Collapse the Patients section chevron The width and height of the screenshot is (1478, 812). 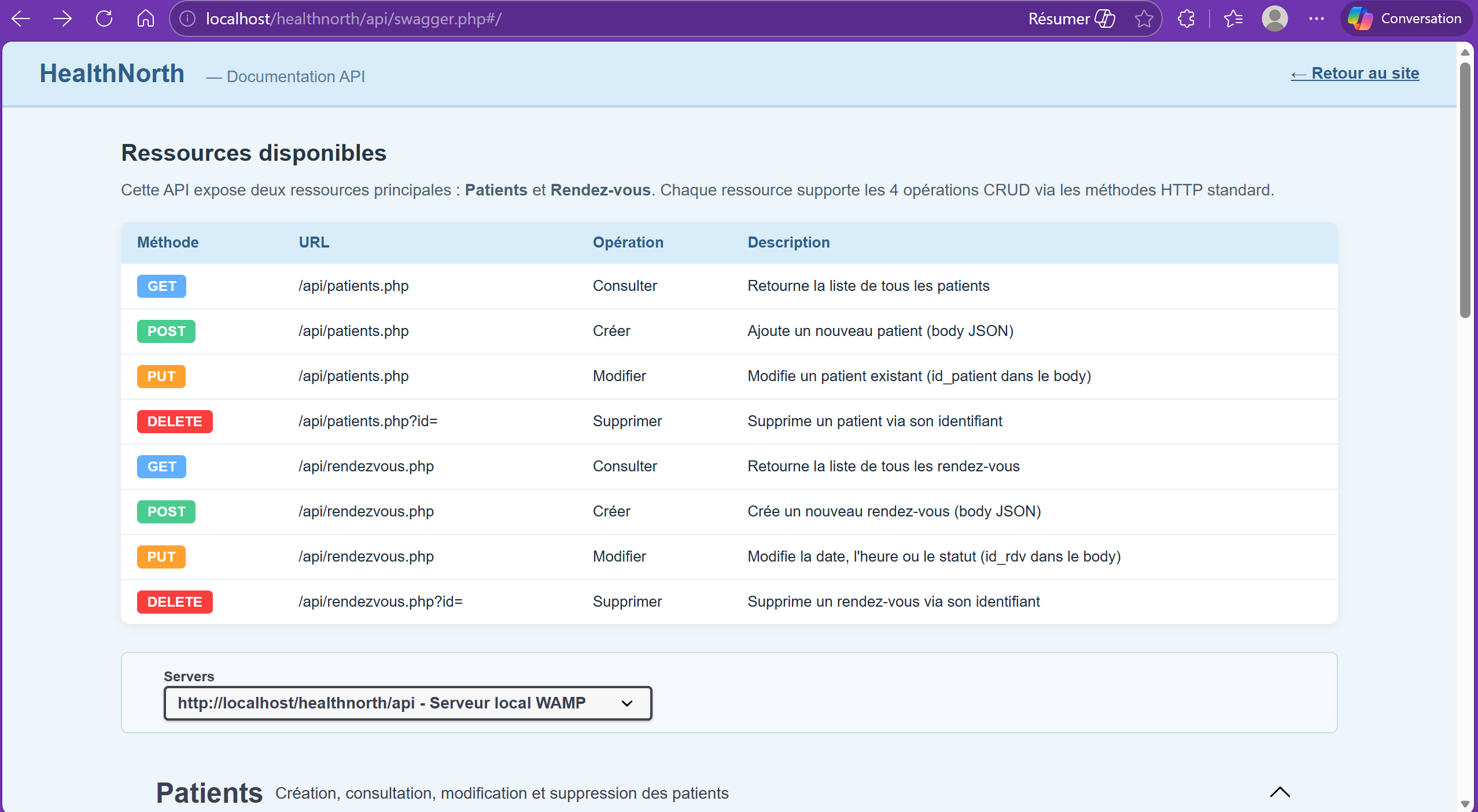[1279, 792]
